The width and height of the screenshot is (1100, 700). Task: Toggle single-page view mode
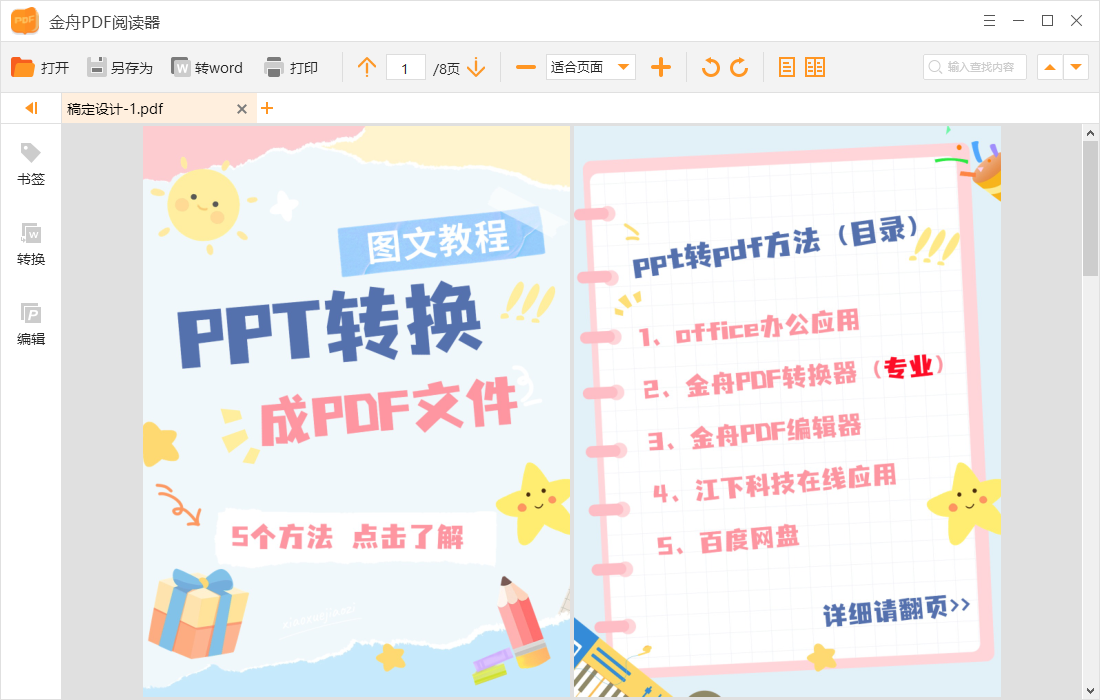point(786,67)
